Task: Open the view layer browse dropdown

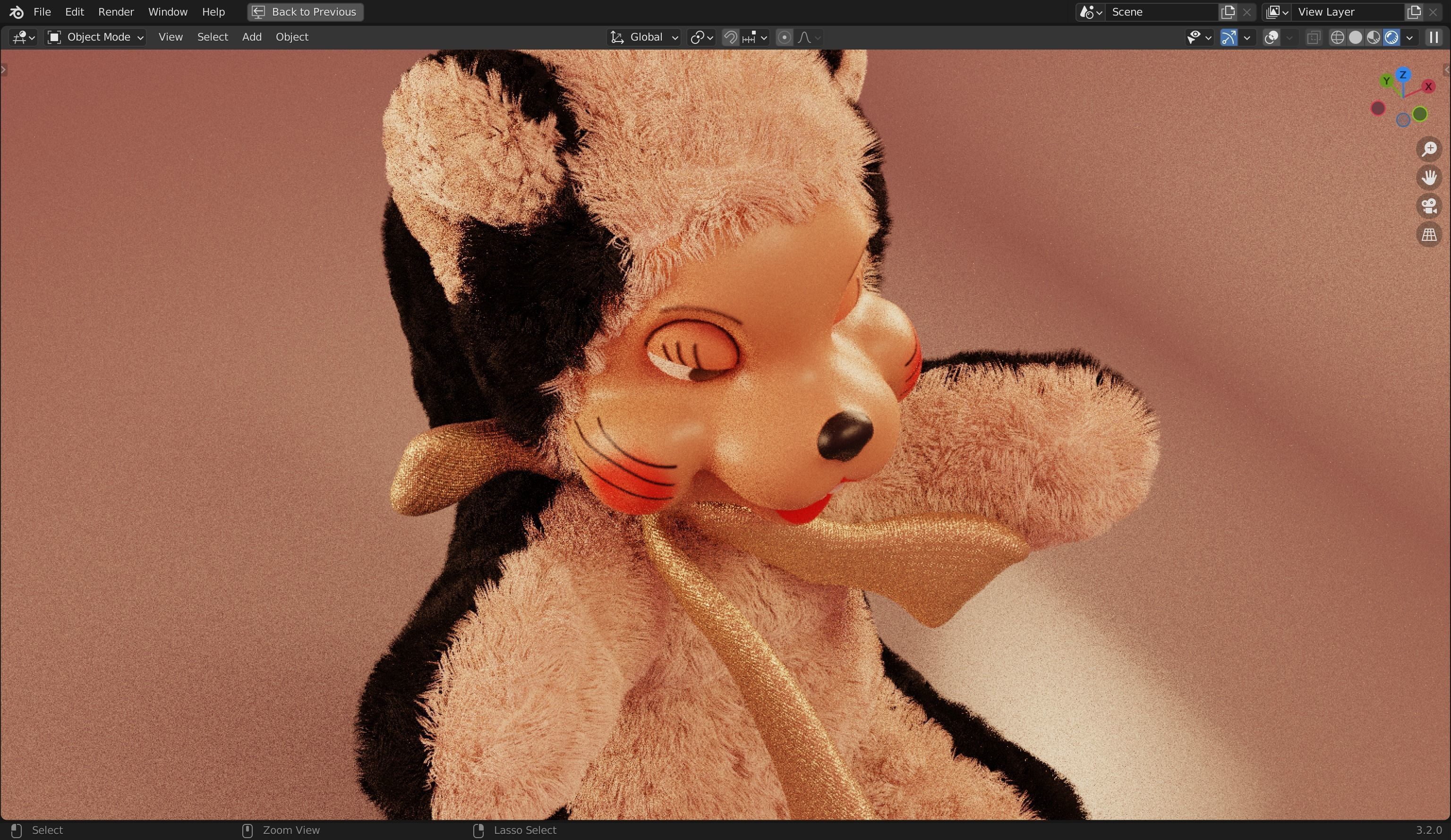Action: tap(1277, 12)
